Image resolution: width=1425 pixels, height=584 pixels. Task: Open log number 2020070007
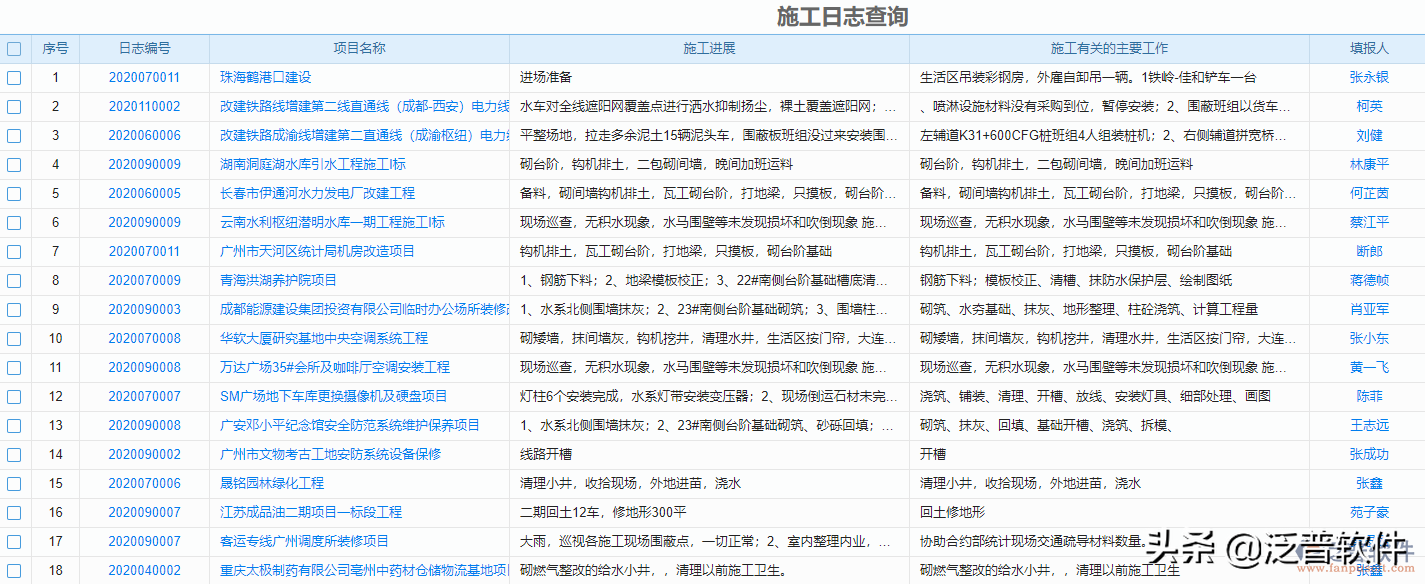tap(145, 396)
